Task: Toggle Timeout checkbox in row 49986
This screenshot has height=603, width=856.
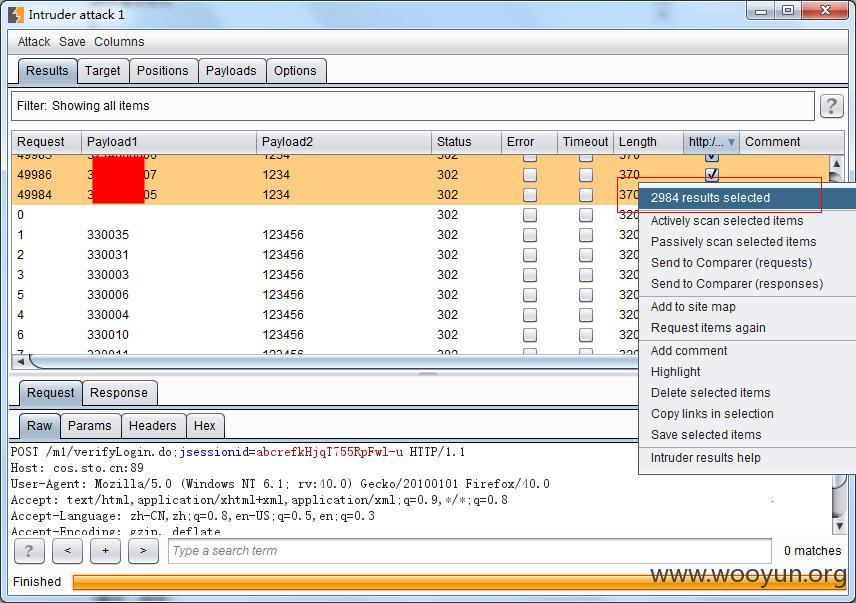Action: (x=586, y=175)
